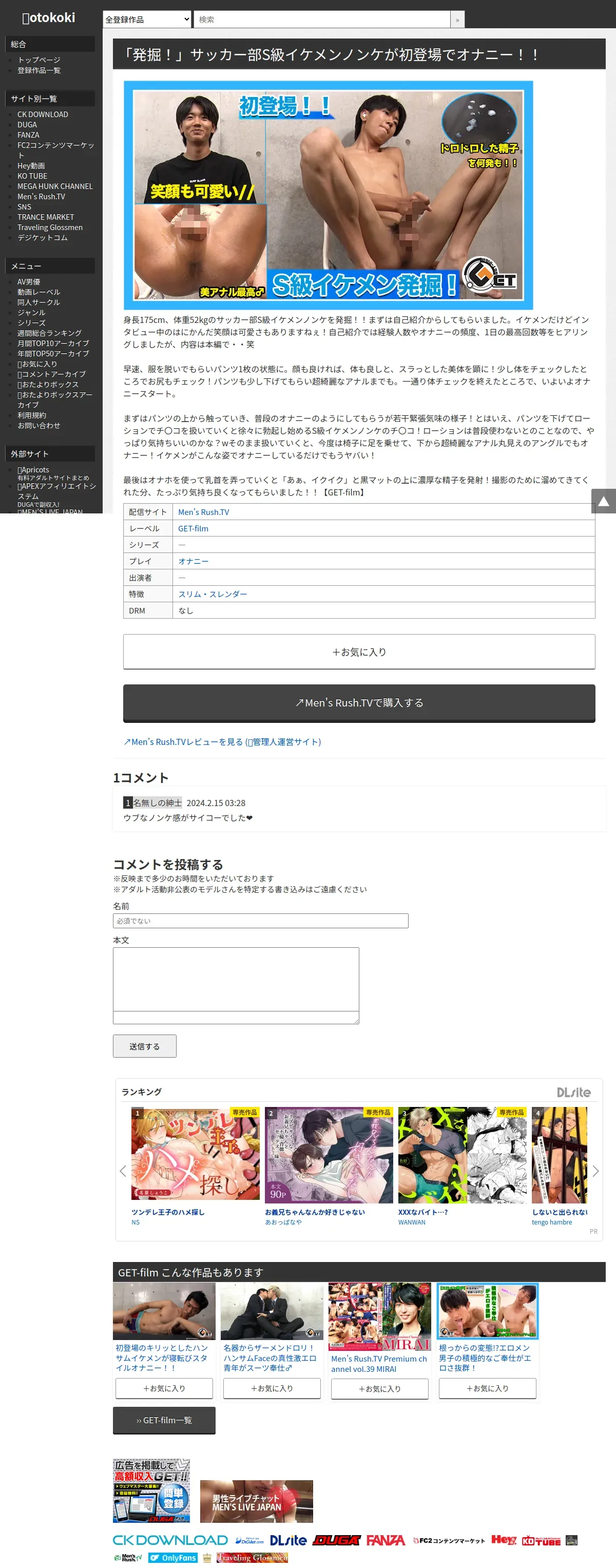Open 登録作品一覧 in sidebar
616x1568 pixels.
(39, 70)
